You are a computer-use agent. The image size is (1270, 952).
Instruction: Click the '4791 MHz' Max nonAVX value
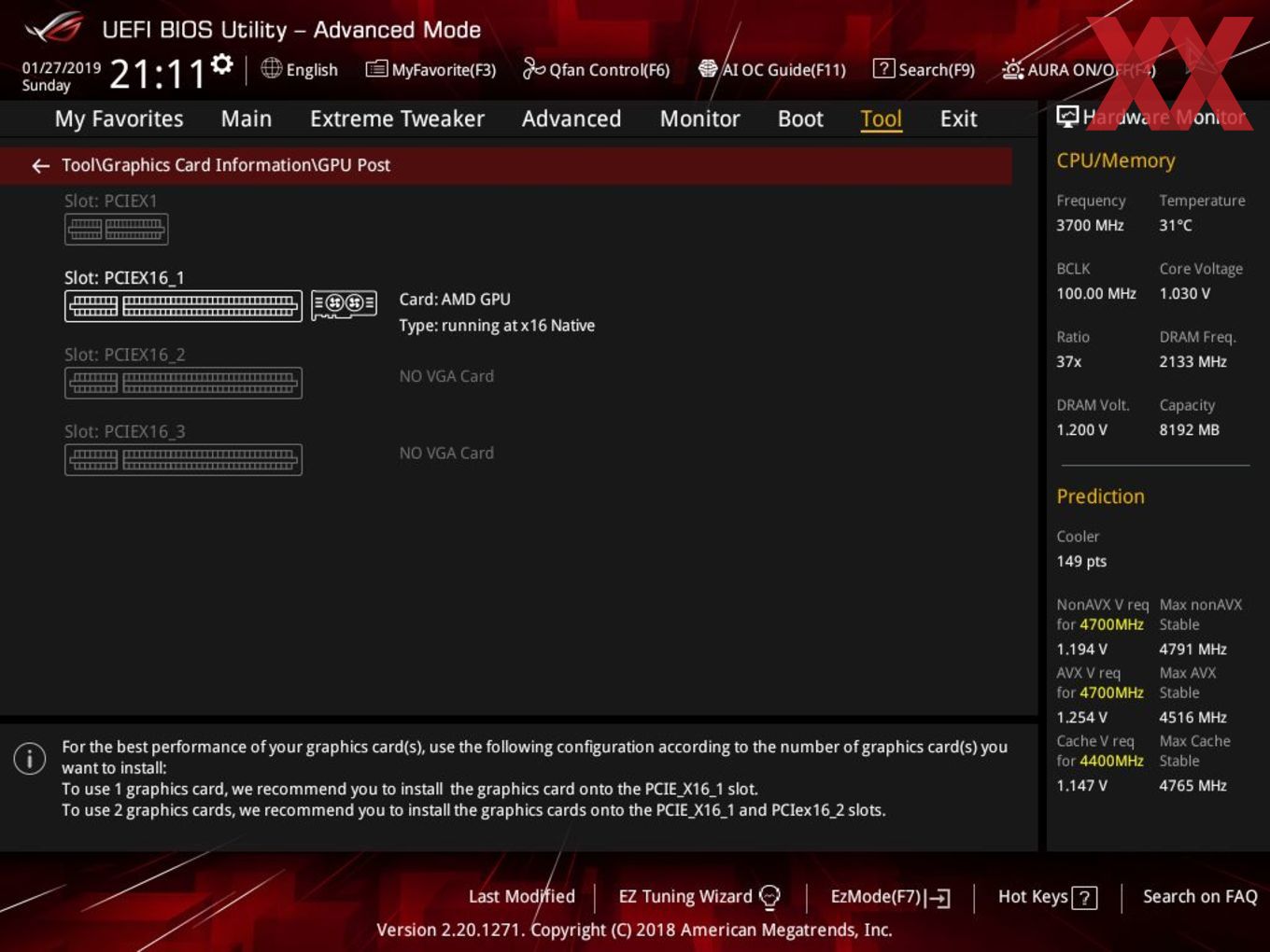[x=1192, y=649]
